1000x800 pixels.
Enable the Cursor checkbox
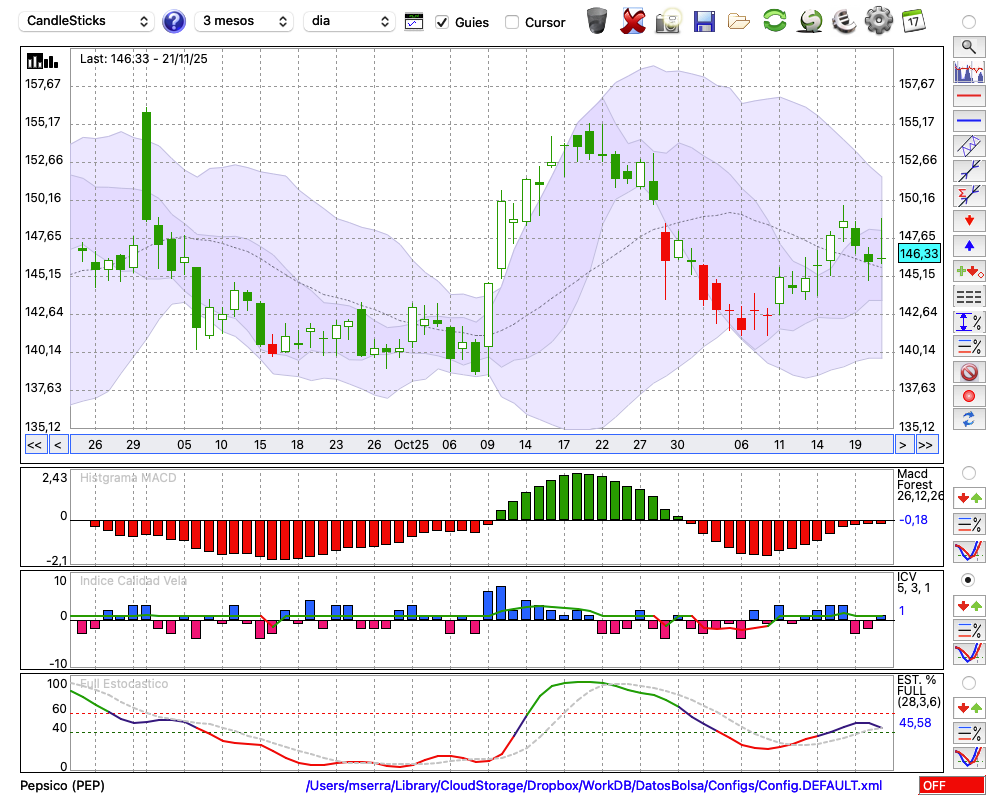coord(512,22)
